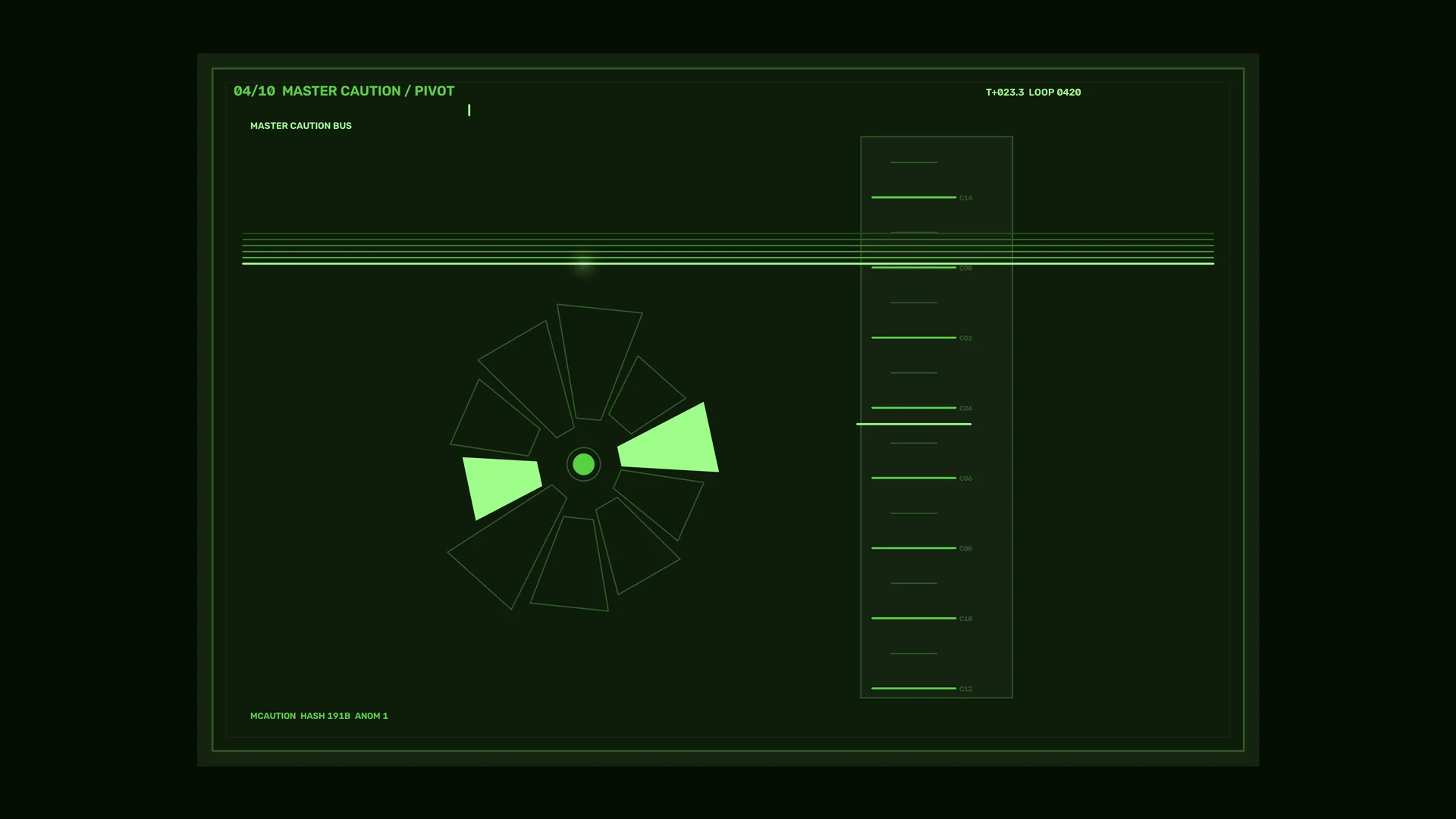
Task: Click the "ANOM 1" status text
Action: click(372, 716)
